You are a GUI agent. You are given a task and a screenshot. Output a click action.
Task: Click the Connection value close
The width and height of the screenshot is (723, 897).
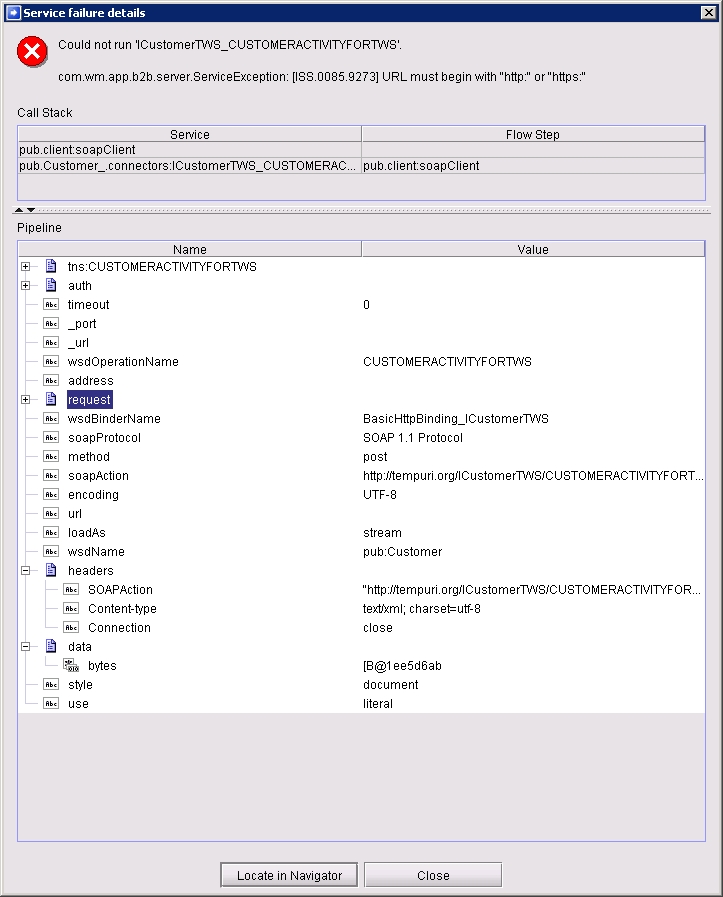(x=378, y=628)
